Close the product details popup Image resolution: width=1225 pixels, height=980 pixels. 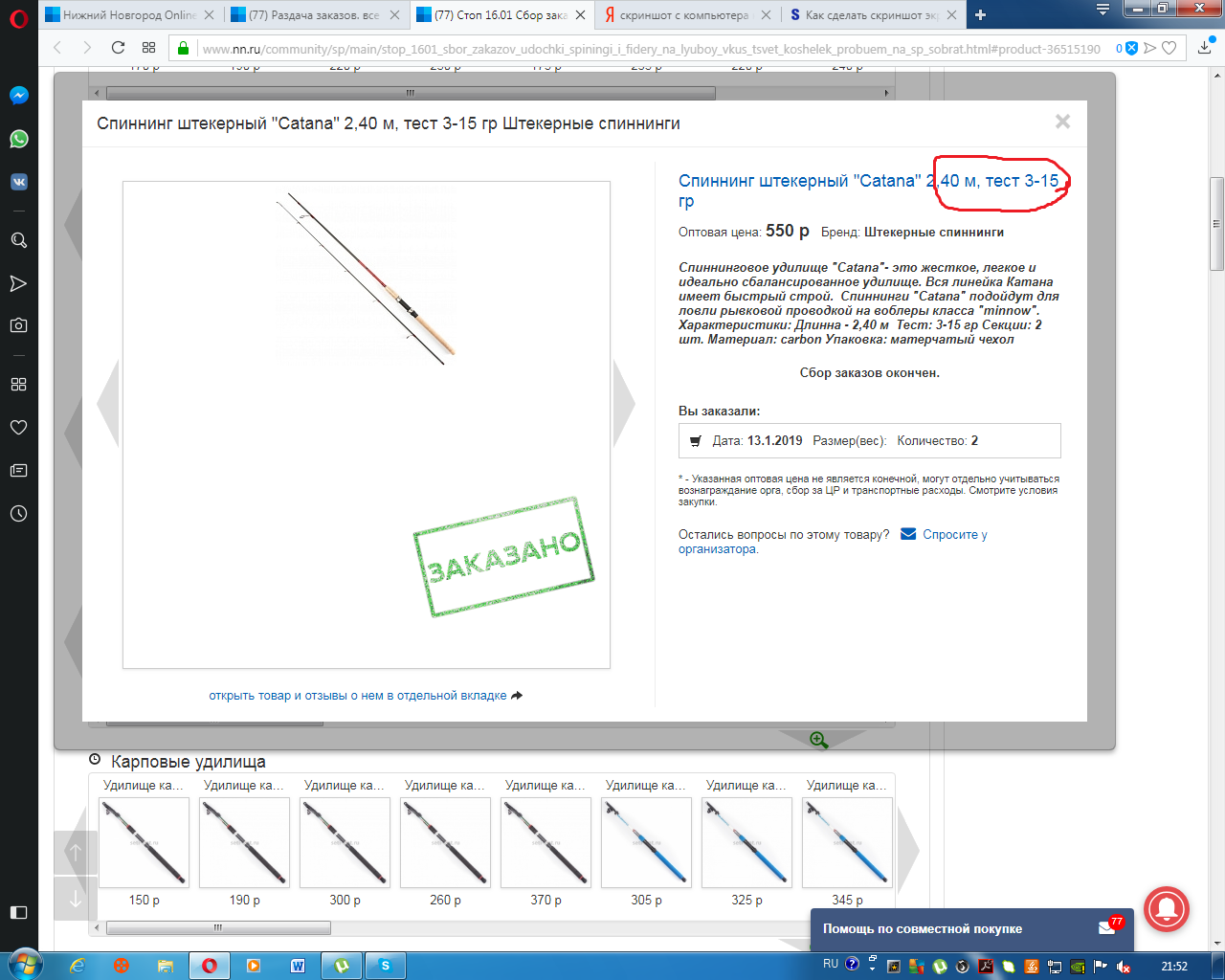(1062, 122)
